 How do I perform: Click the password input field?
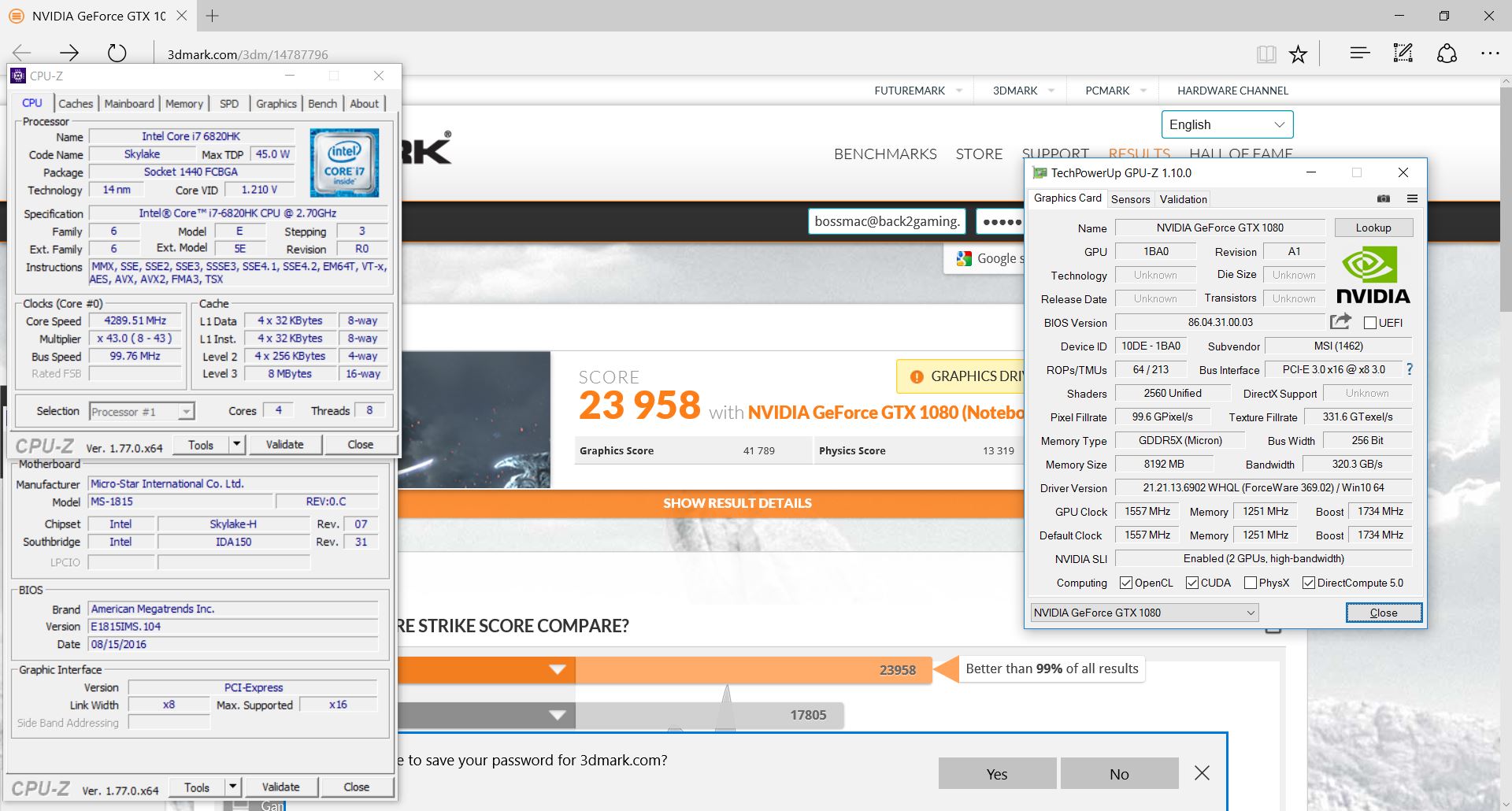coord(1000,222)
